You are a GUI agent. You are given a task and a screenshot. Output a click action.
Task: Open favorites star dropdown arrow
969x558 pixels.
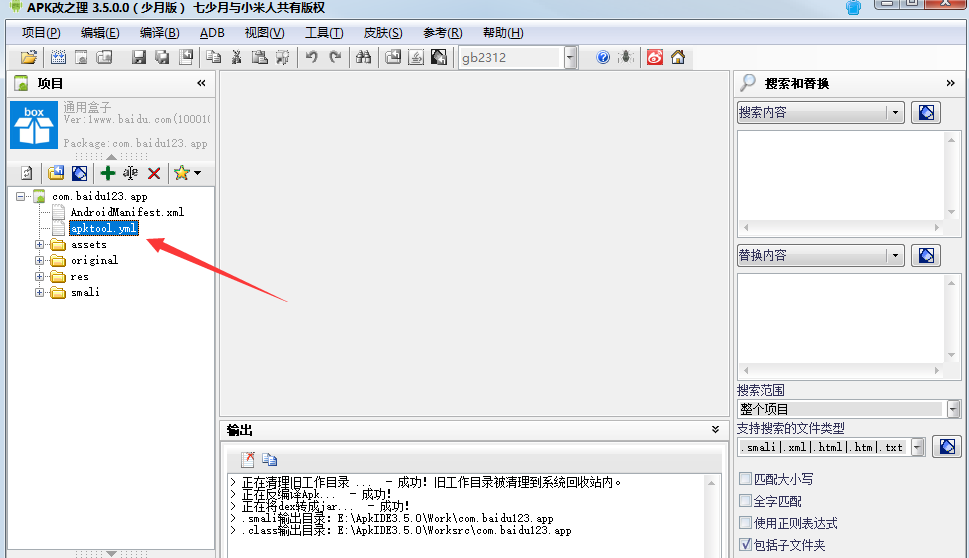(x=198, y=173)
